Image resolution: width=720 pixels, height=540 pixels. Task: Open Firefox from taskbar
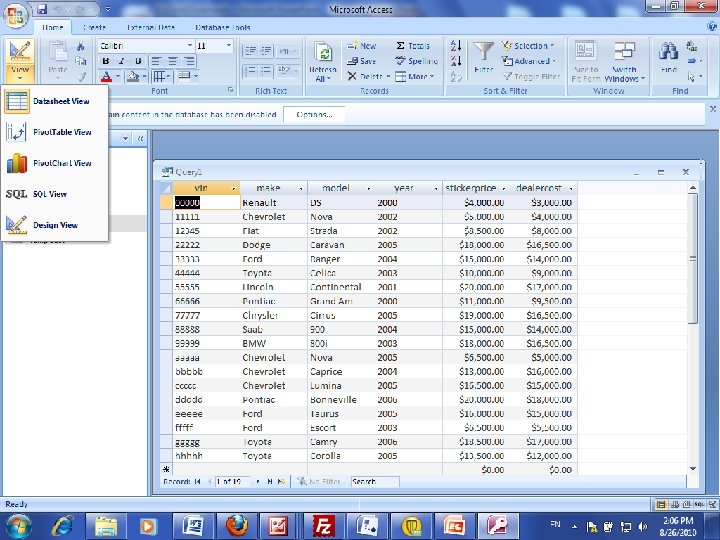236,526
